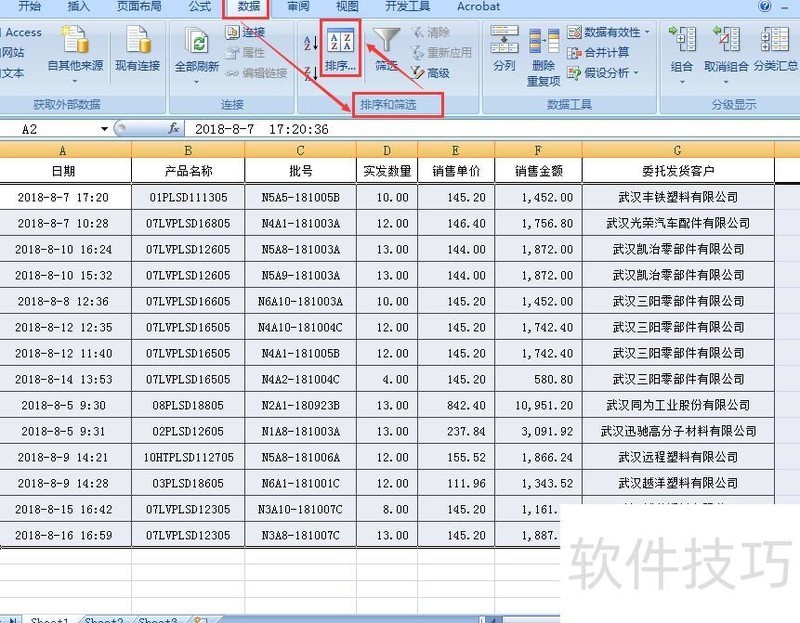Screen dimensions: 800x623
Task: Click the 排序 sort dialog icon
Action: pos(340,49)
